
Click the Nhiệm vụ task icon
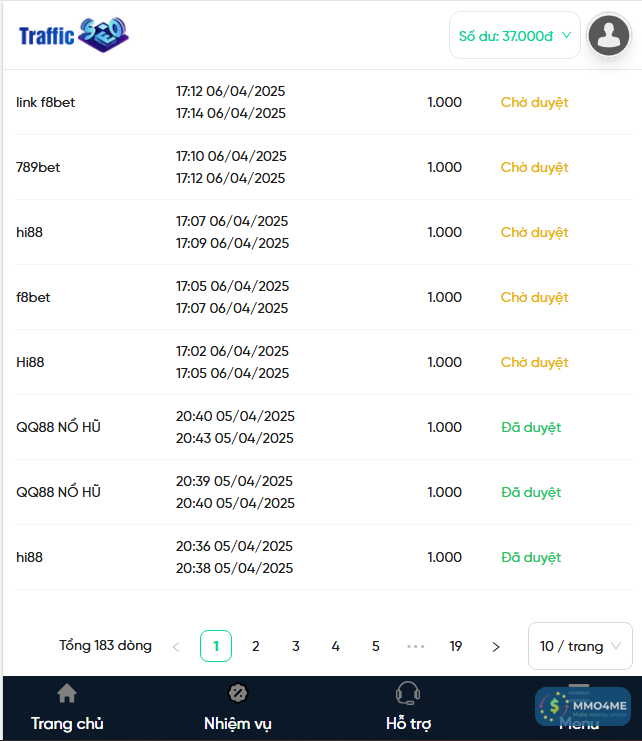pos(238,693)
